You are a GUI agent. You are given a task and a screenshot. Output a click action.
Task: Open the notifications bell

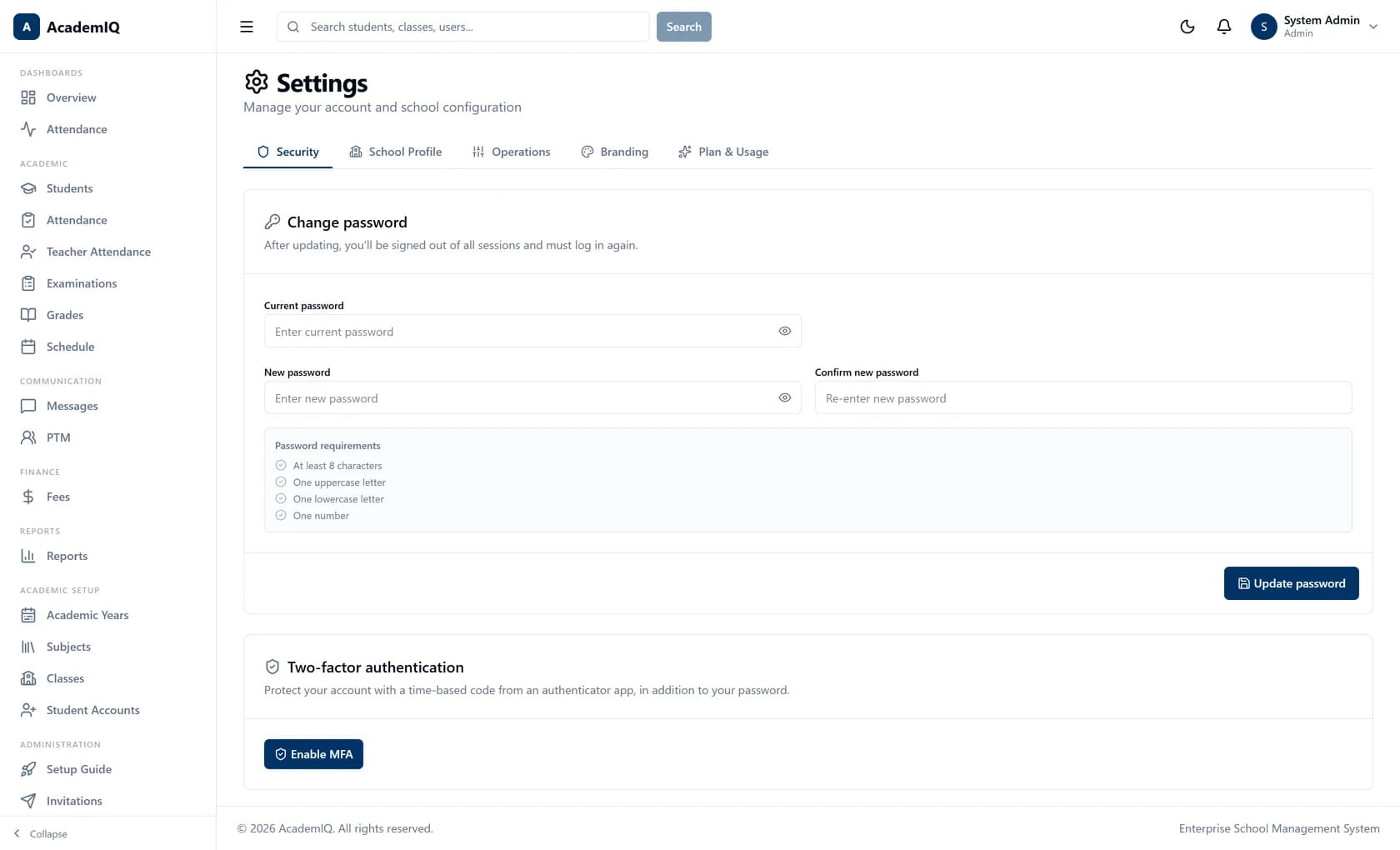click(x=1224, y=27)
